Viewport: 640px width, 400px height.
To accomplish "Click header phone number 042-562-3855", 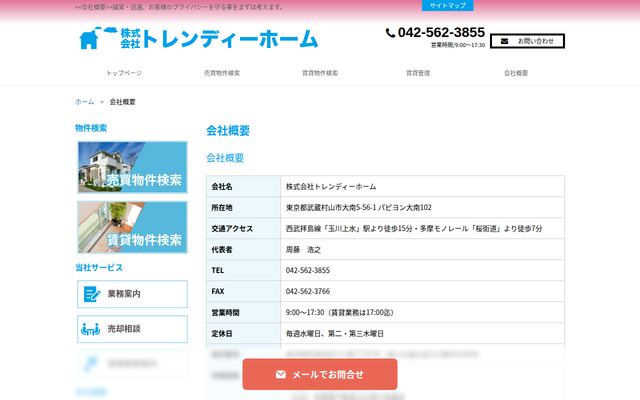I will [x=441, y=32].
